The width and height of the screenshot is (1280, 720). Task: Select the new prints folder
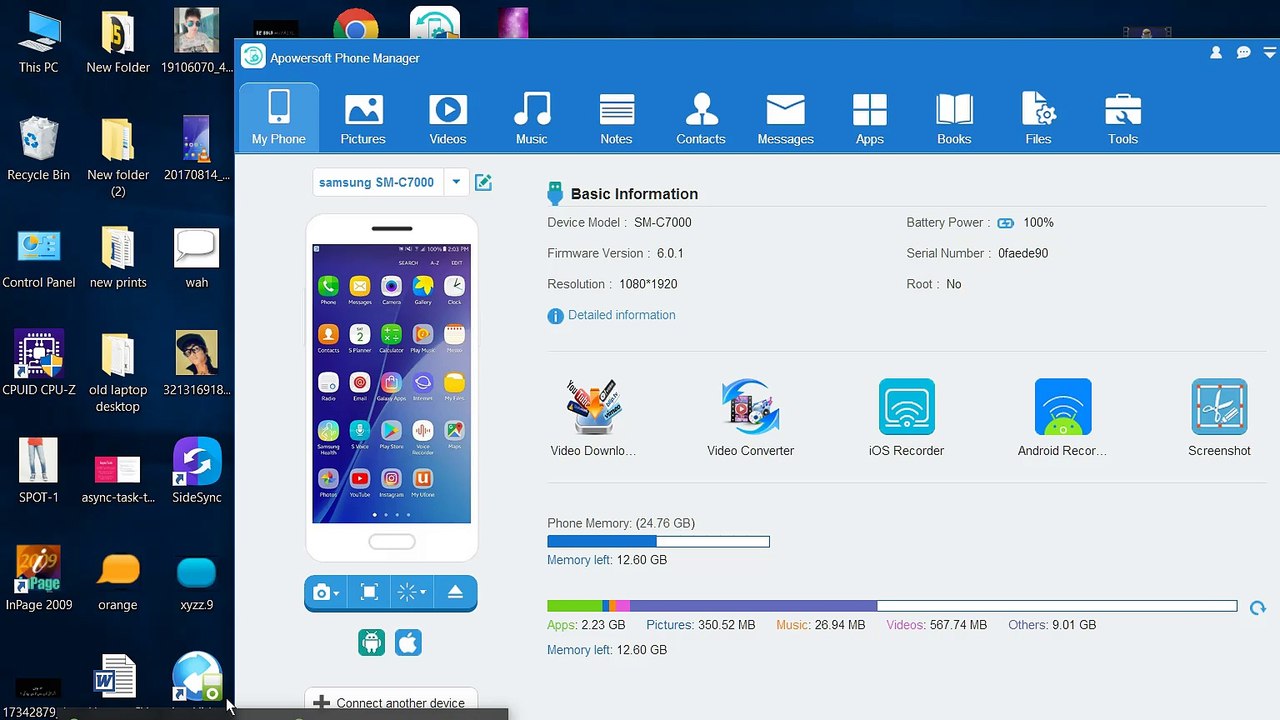[x=118, y=257]
